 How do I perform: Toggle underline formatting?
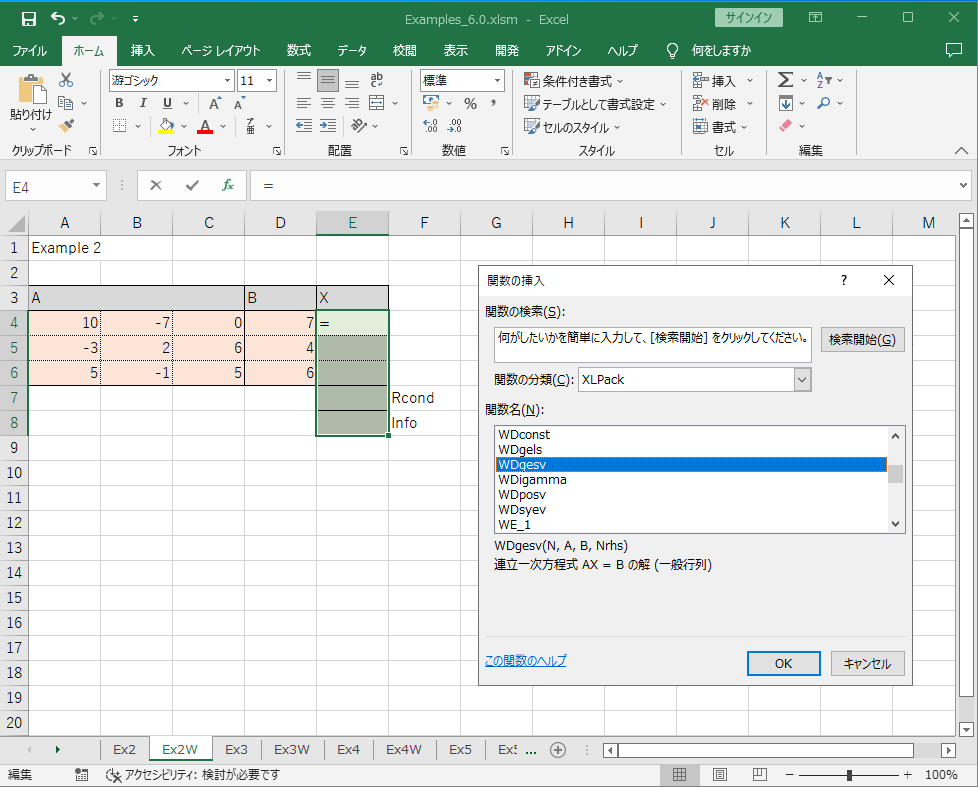[x=167, y=103]
